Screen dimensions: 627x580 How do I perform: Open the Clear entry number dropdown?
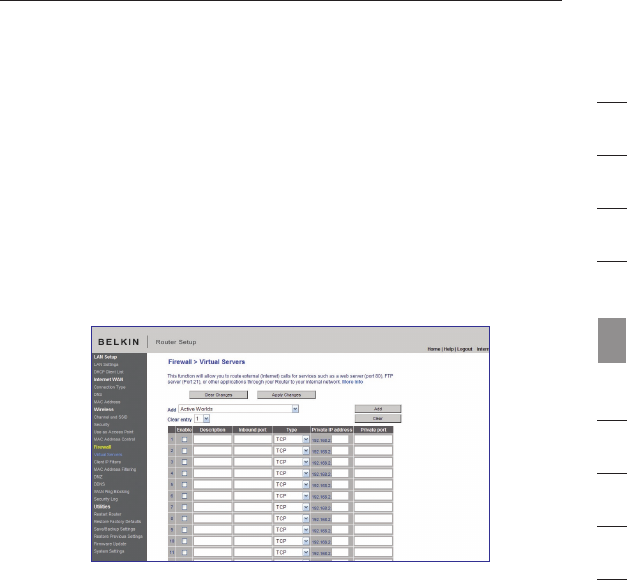pos(202,419)
